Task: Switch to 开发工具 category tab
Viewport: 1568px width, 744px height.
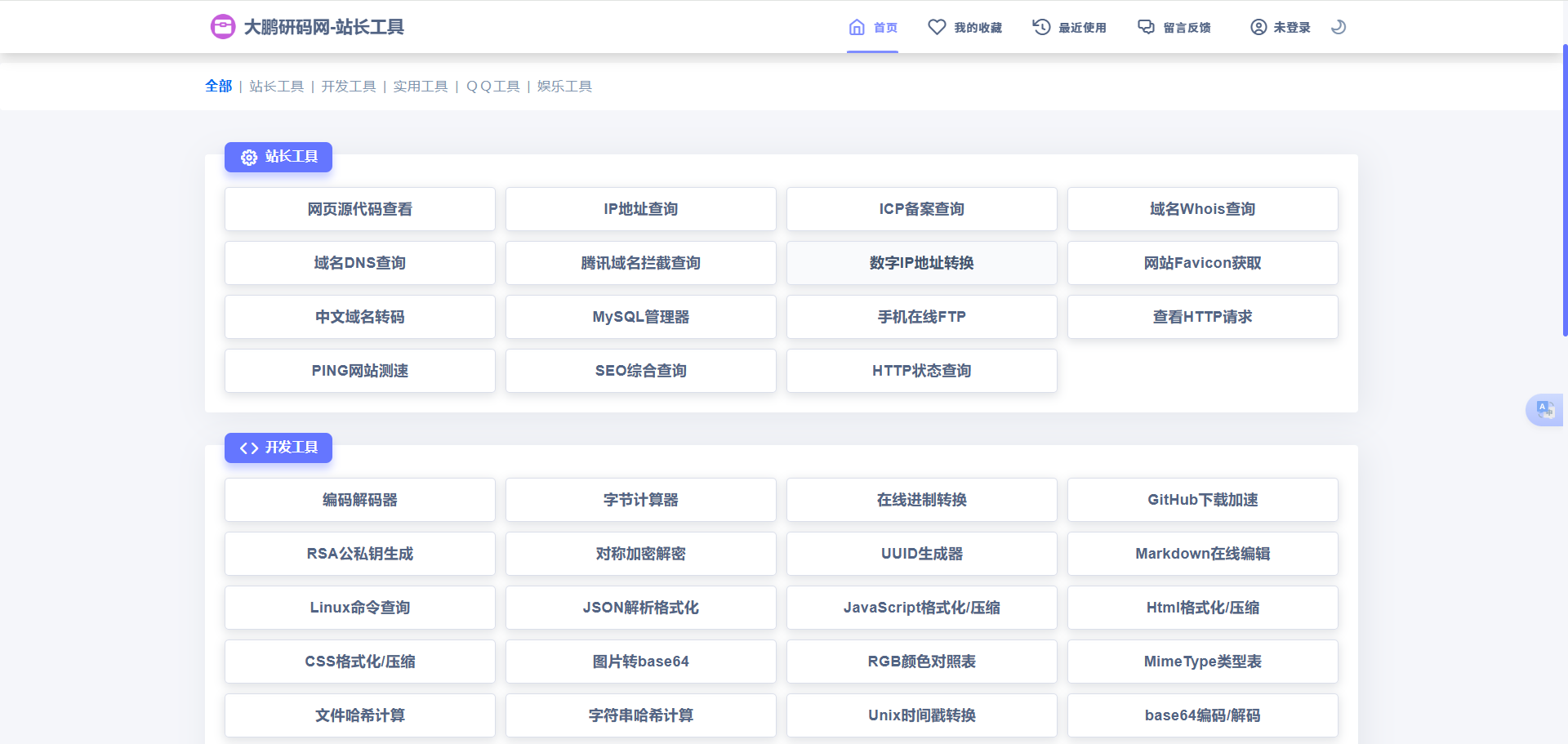Action: [348, 87]
